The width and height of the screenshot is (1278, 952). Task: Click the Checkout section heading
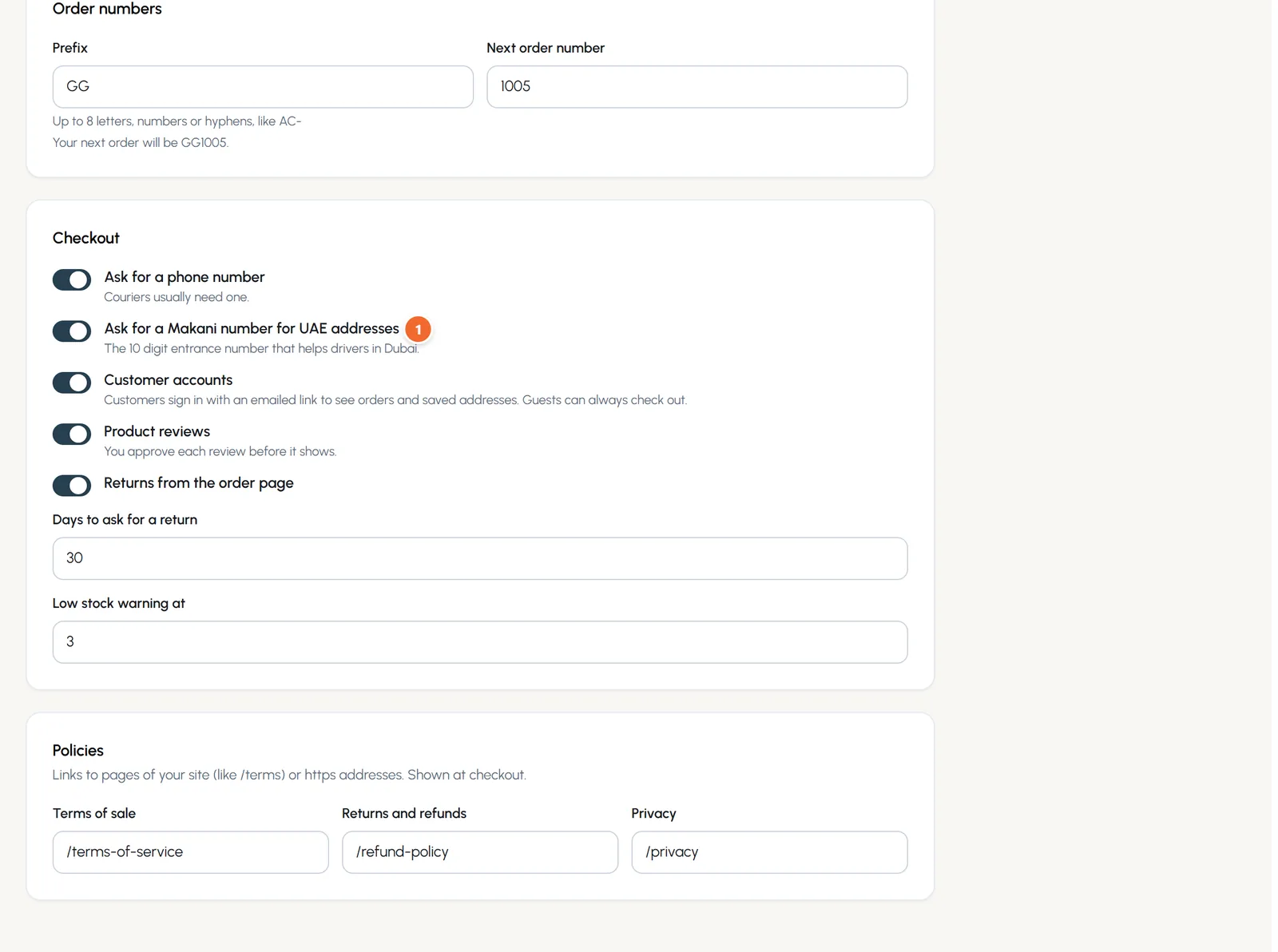coord(86,238)
